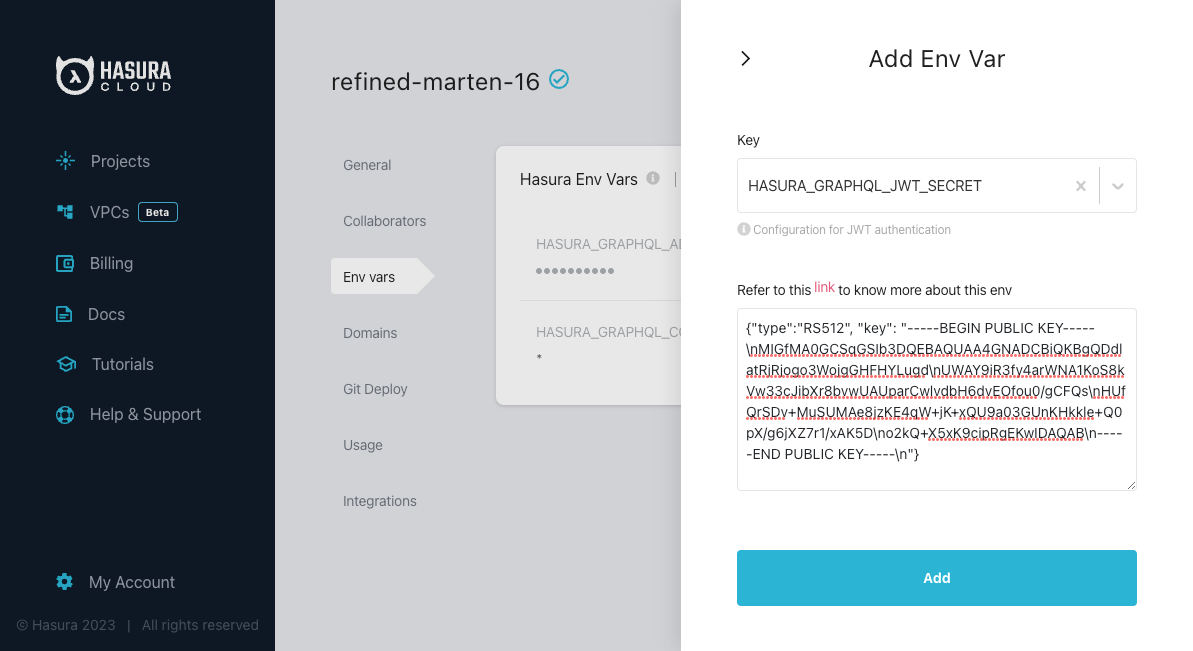Viewport: 1193px width, 651px height.
Task: Select the Tutorials icon
Action: [x=64, y=364]
